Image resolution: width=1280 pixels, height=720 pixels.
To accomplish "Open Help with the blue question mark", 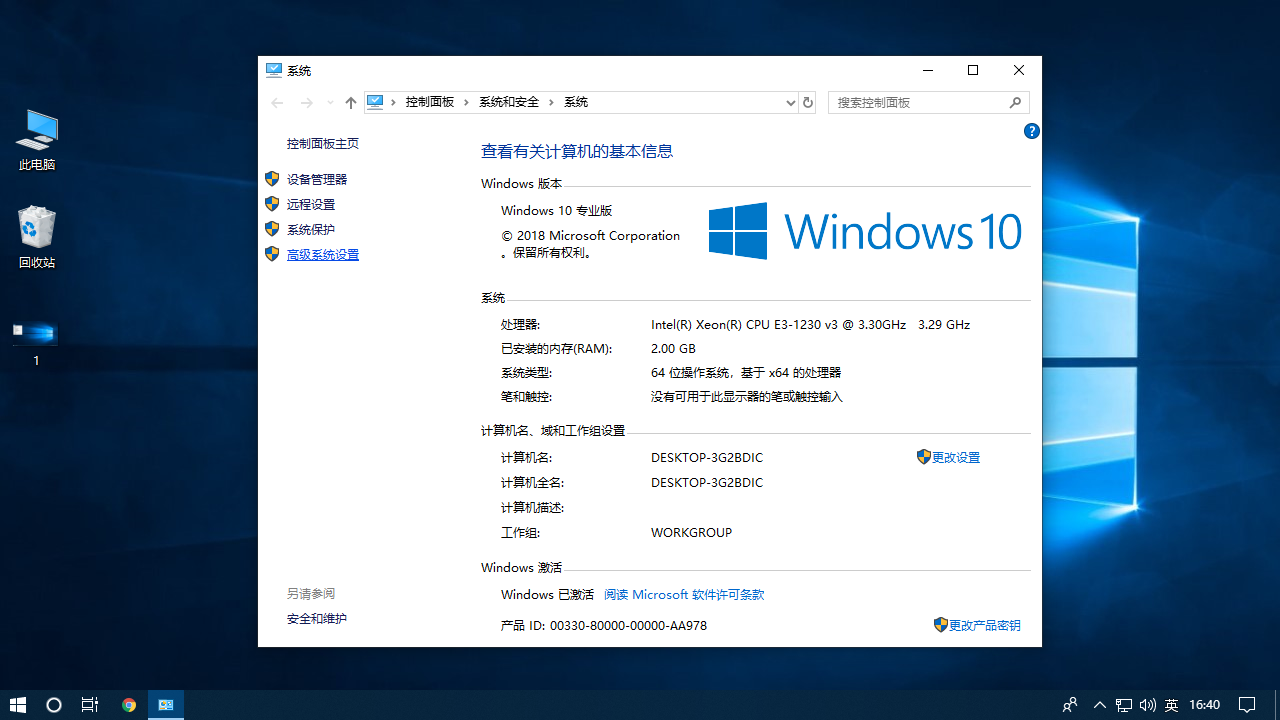I will coord(1032,131).
